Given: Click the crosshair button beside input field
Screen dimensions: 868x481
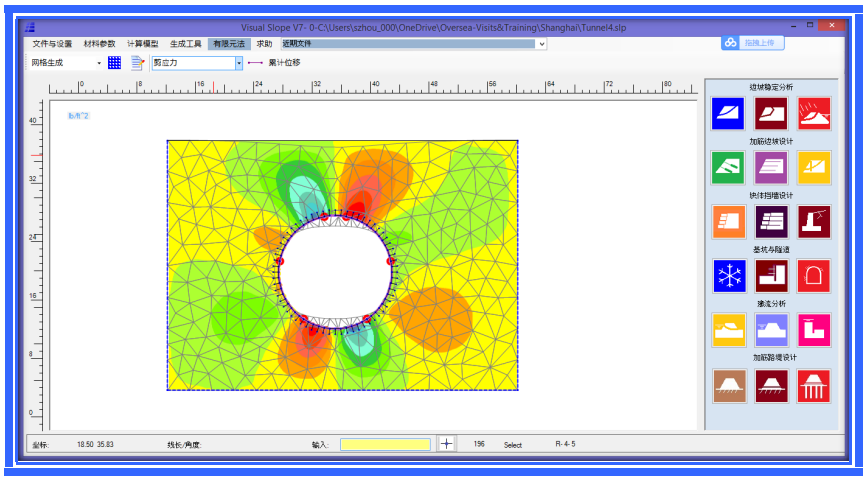Looking at the screenshot, I should 446,444.
